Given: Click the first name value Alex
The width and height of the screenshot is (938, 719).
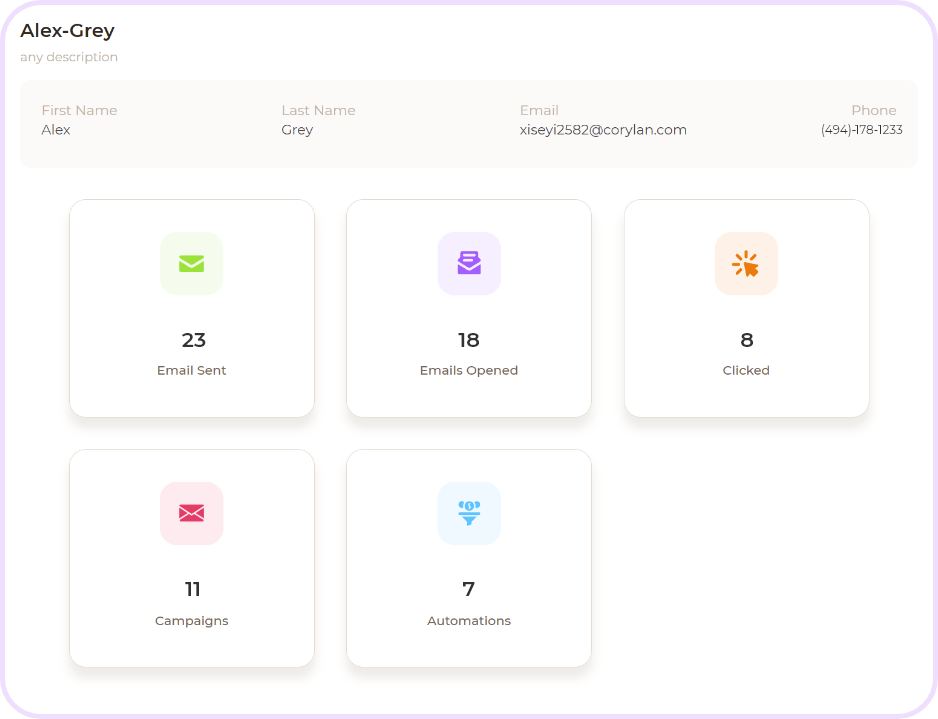Looking at the screenshot, I should (56, 130).
